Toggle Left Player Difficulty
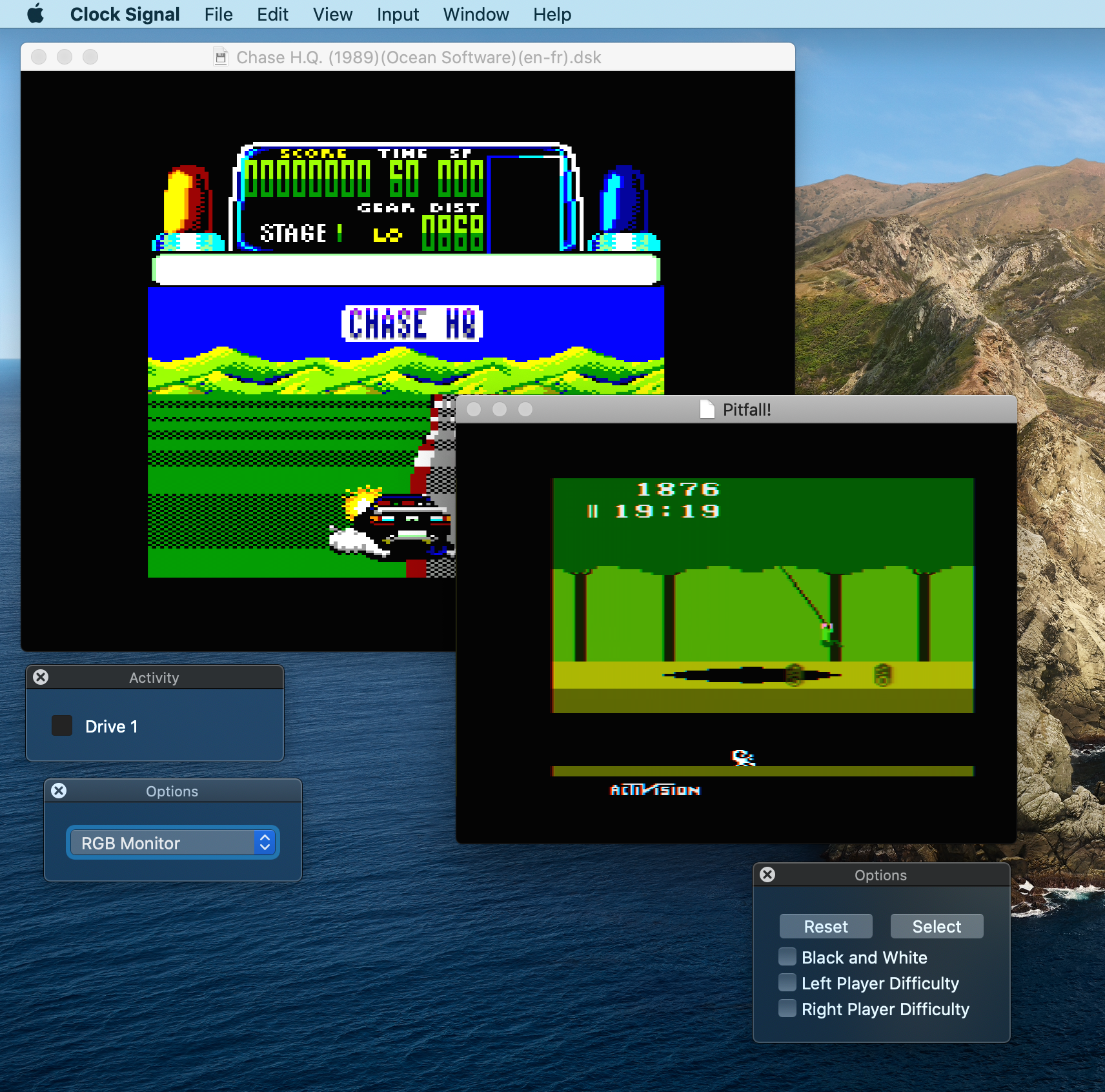Viewport: 1105px width, 1092px height. click(787, 983)
